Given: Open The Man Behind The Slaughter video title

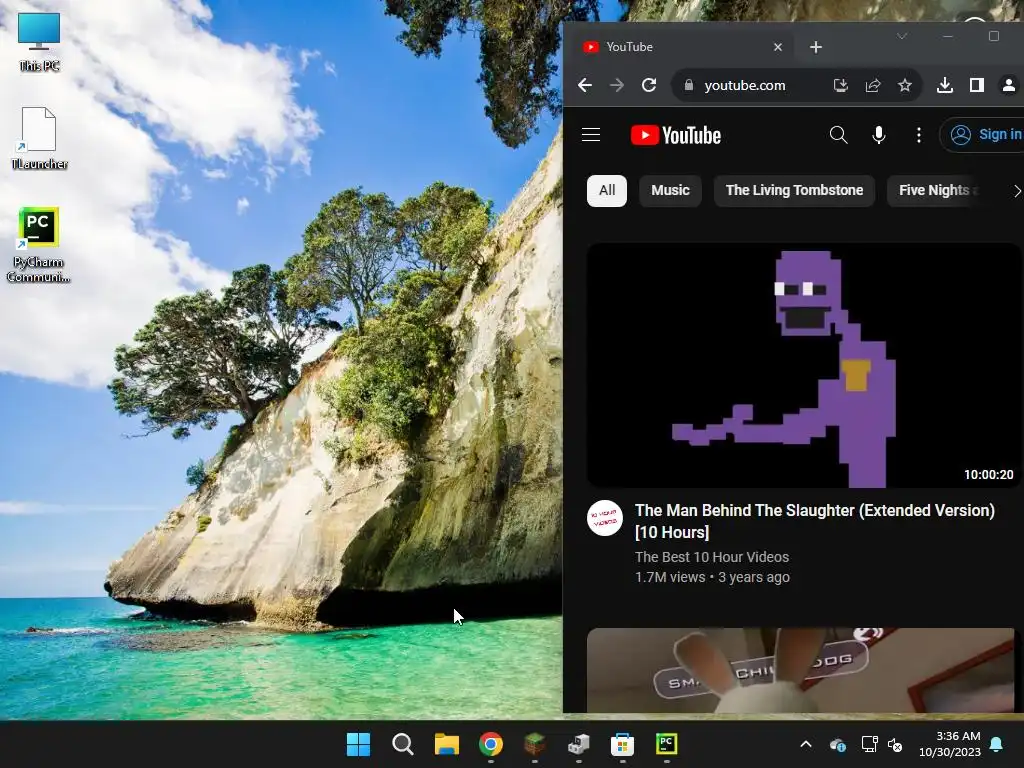Looking at the screenshot, I should (x=814, y=521).
